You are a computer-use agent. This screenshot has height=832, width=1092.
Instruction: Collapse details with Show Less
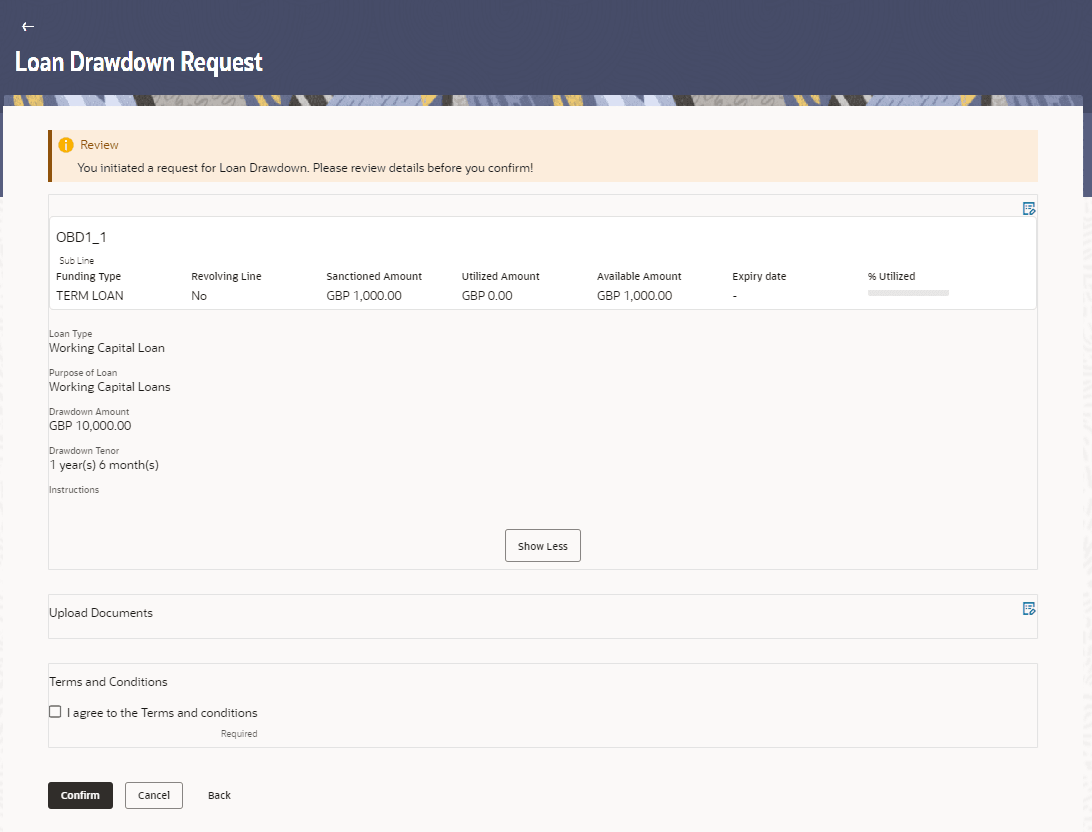point(543,546)
